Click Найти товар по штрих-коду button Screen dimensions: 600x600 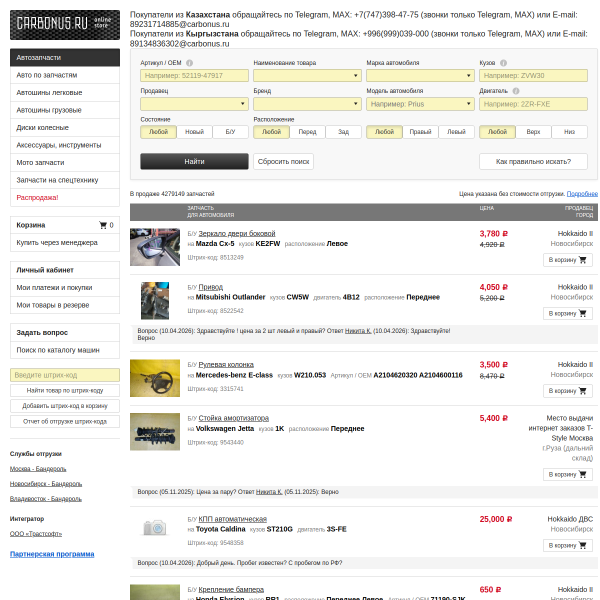pos(65,390)
